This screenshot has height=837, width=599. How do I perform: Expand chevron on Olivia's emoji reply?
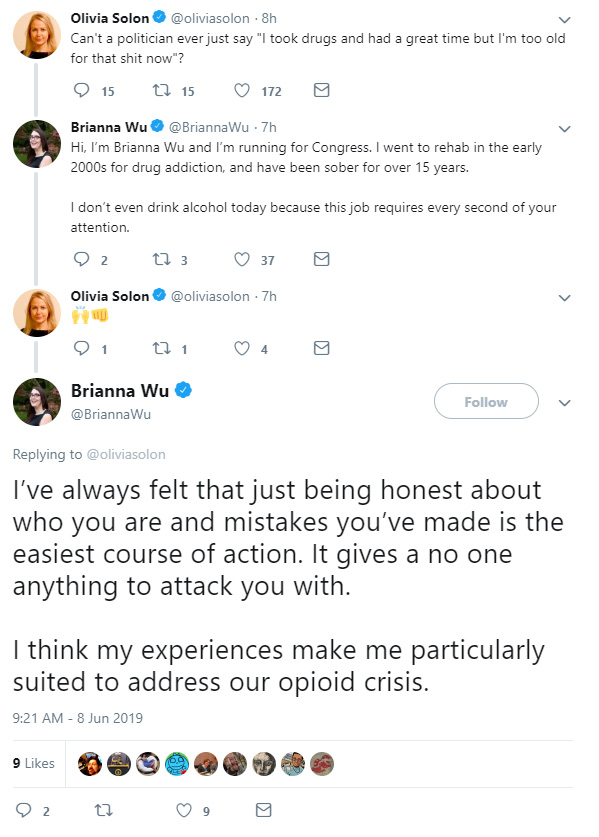(564, 298)
